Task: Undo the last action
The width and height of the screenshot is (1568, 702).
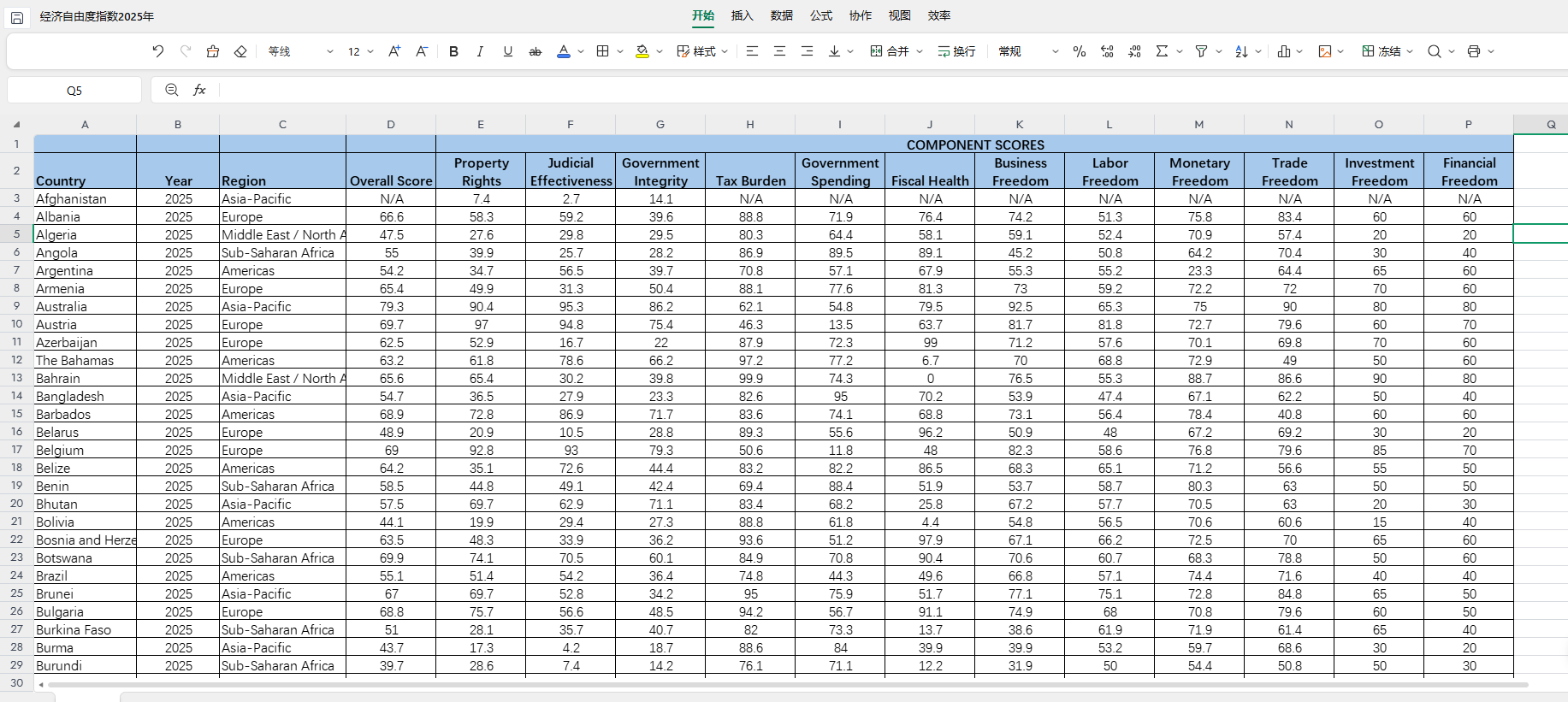Action: point(158,51)
